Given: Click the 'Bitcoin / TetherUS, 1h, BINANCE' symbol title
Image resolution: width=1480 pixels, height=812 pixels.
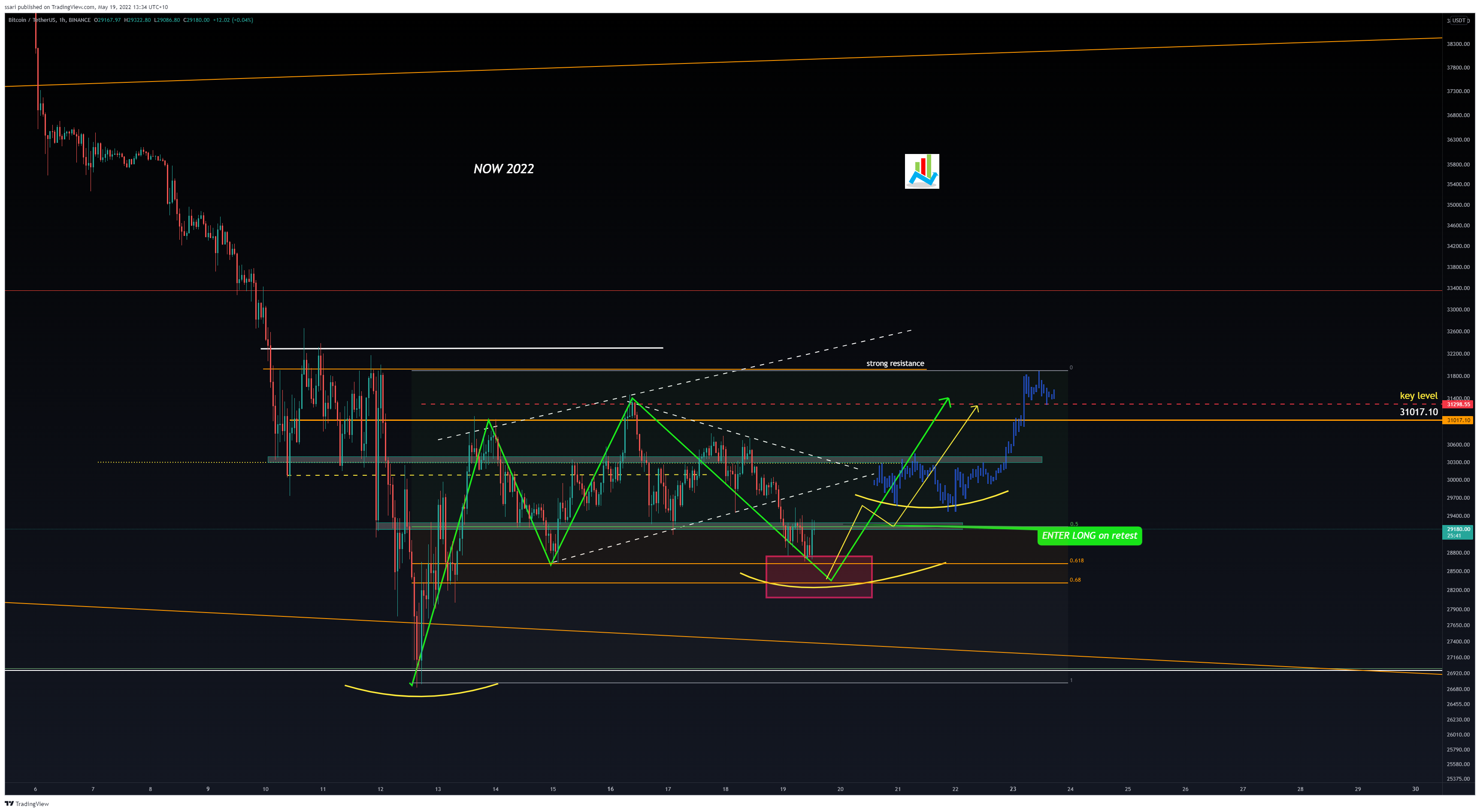Looking at the screenshot, I should (49, 20).
